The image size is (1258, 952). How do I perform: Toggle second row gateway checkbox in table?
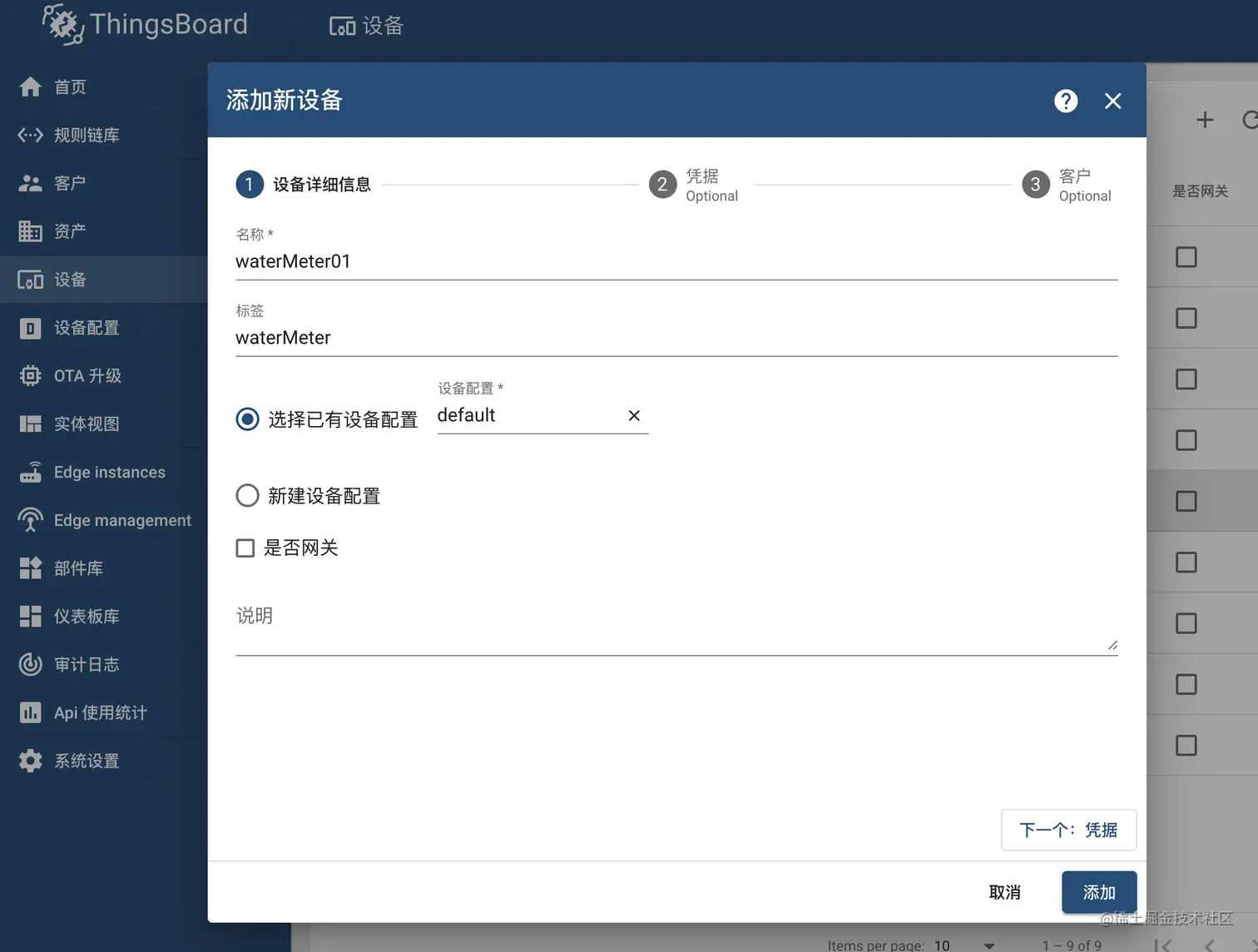pos(1186,318)
